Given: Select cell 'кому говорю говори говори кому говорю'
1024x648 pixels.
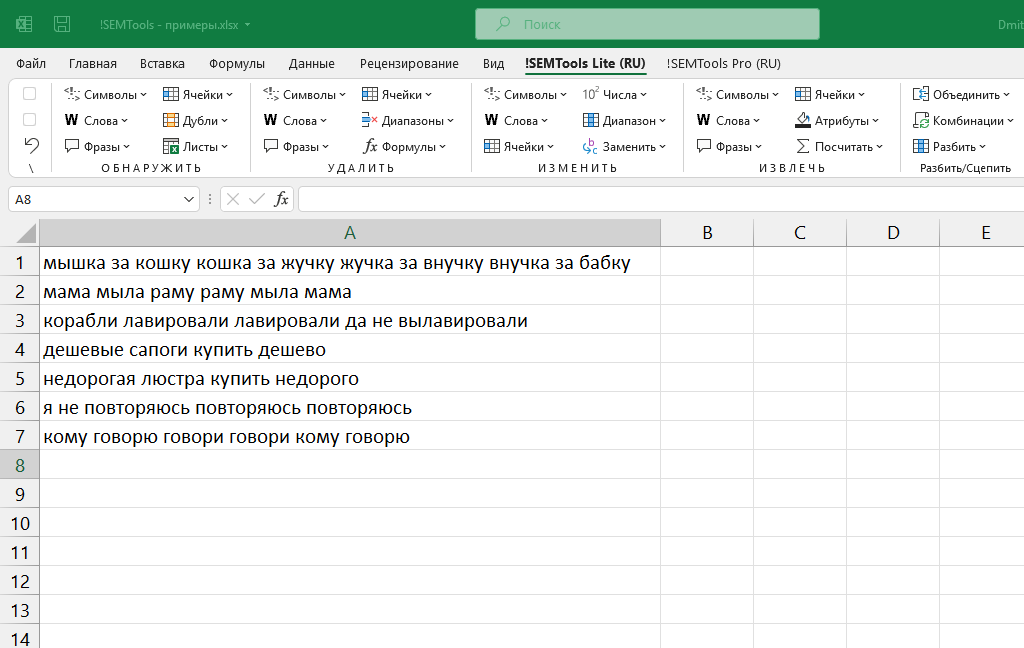Looking at the screenshot, I should (x=350, y=436).
